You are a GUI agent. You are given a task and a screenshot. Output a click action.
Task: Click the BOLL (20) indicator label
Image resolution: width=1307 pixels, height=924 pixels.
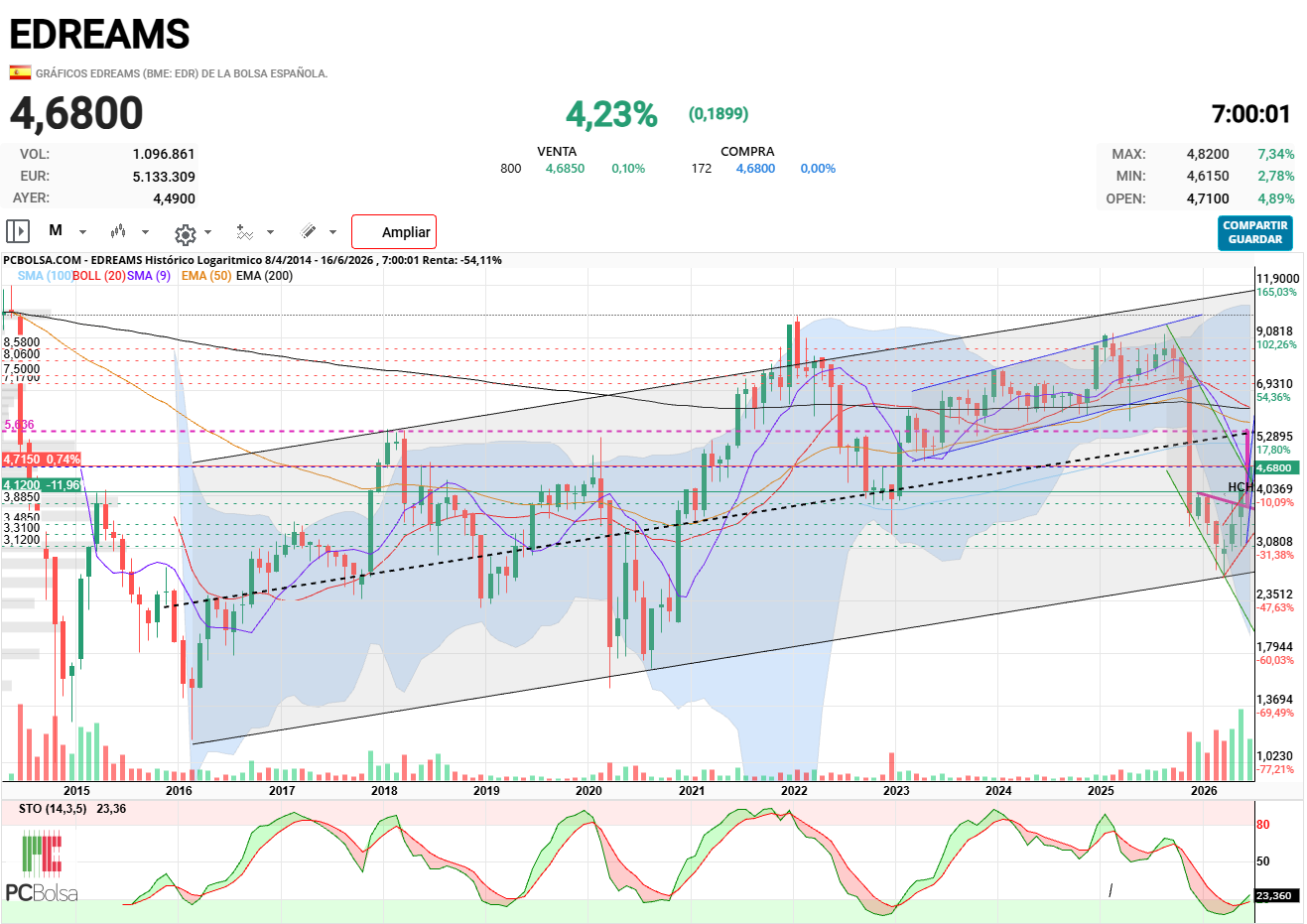(99, 276)
